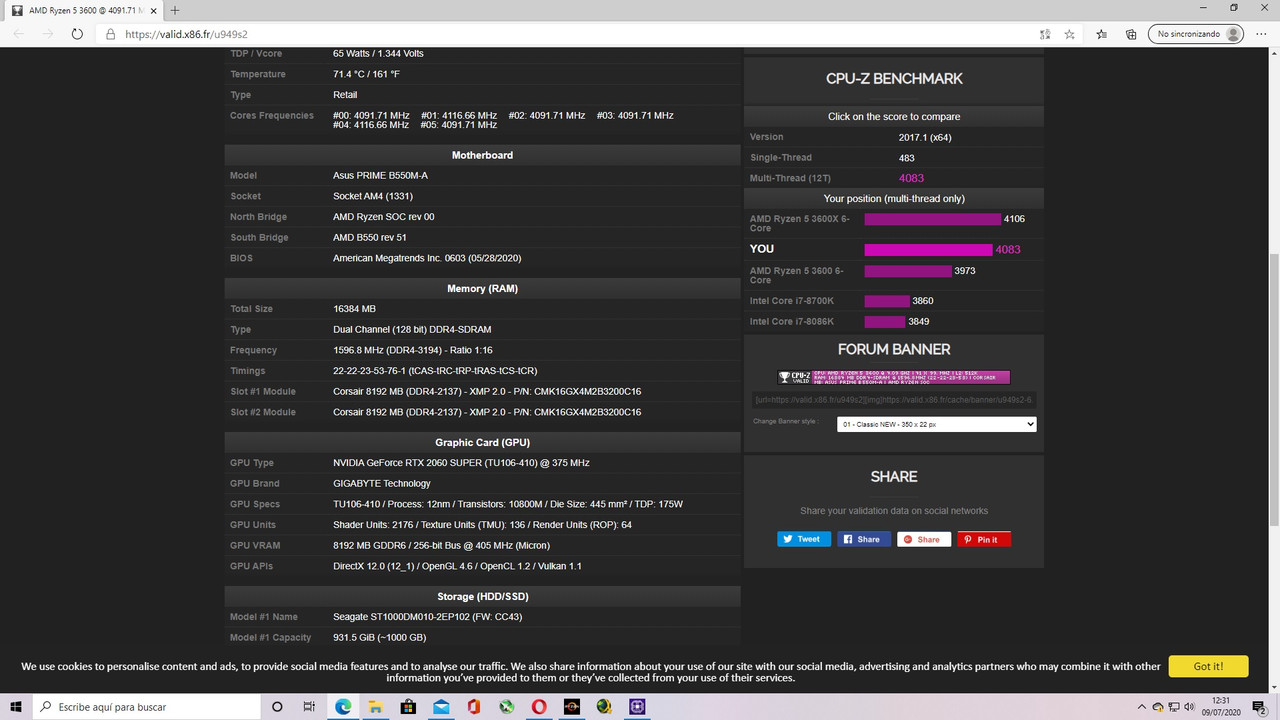Open the Change Banner style dropdown

(936, 424)
